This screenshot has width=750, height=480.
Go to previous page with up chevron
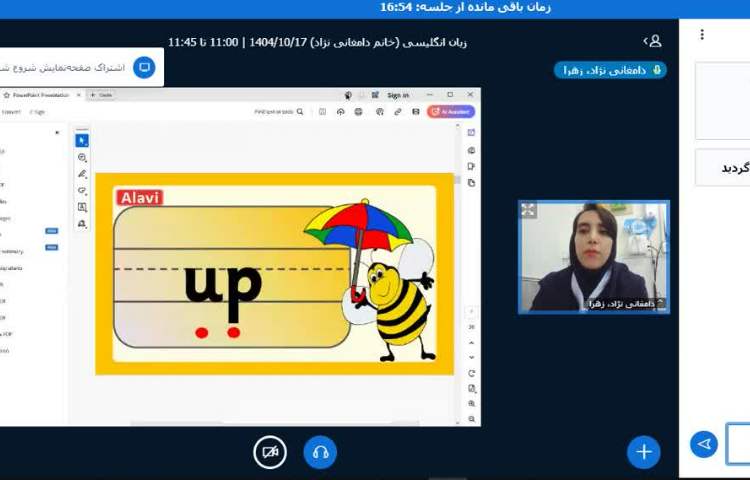[x=471, y=343]
